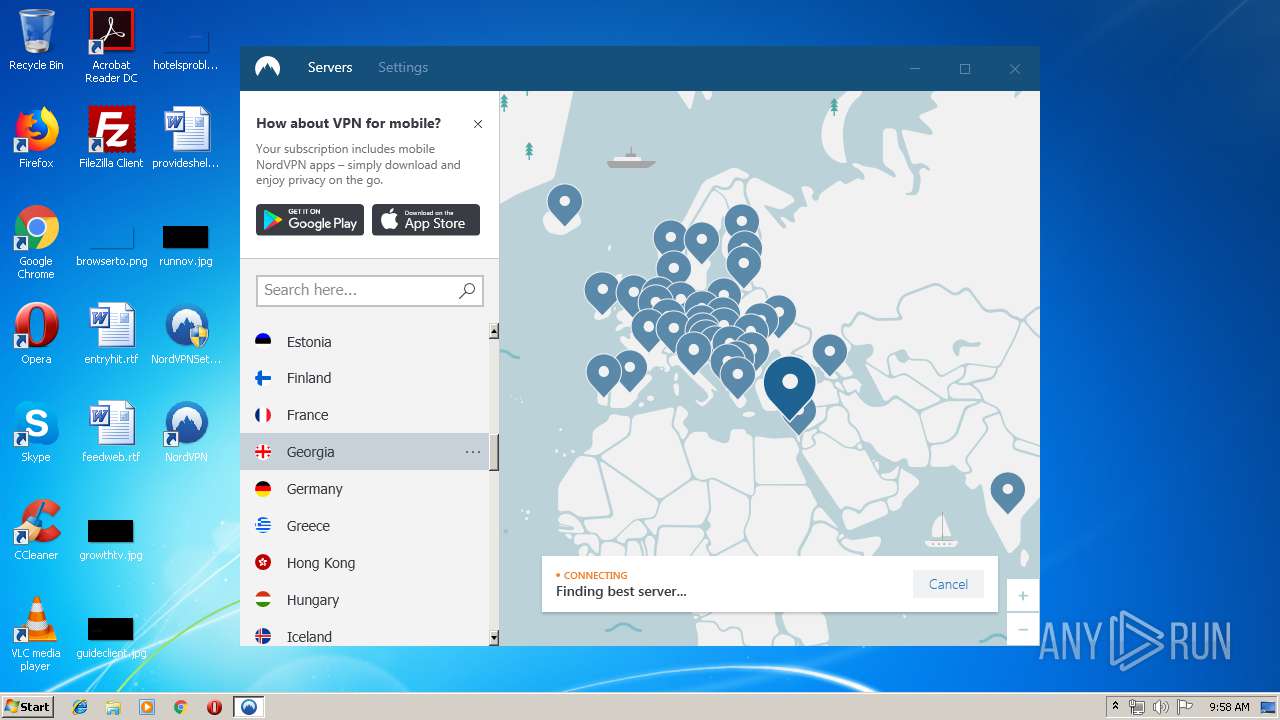
Task: Click the country list scrollbar down arrow
Action: coord(494,638)
